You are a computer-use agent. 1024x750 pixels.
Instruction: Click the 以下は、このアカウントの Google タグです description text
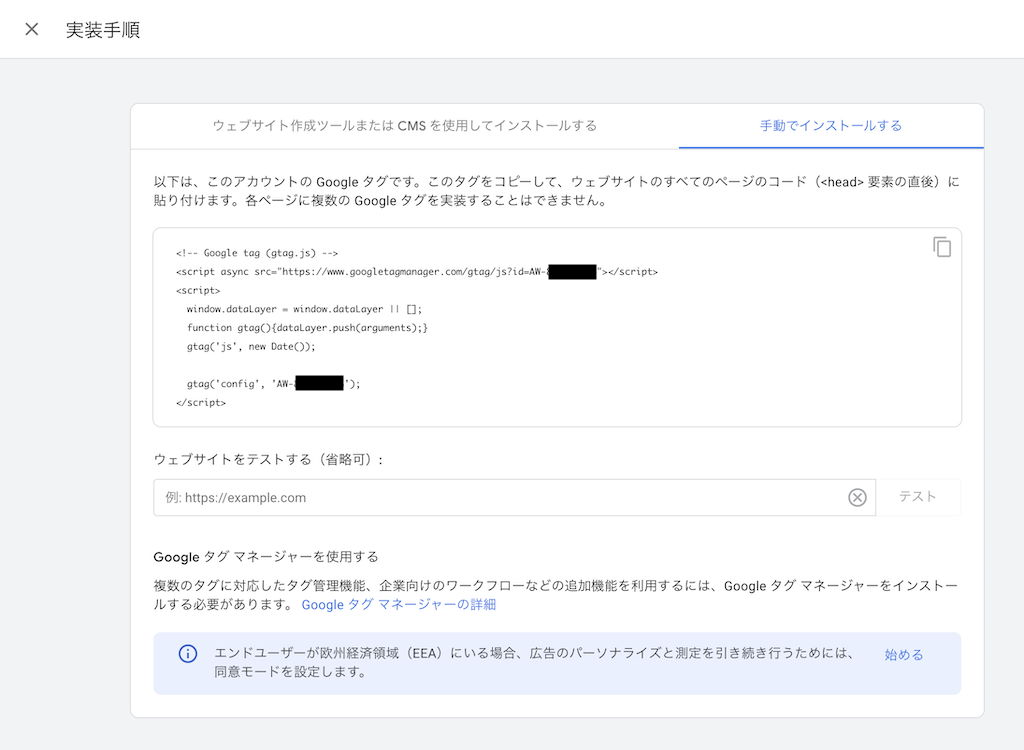pyautogui.click(x=556, y=191)
